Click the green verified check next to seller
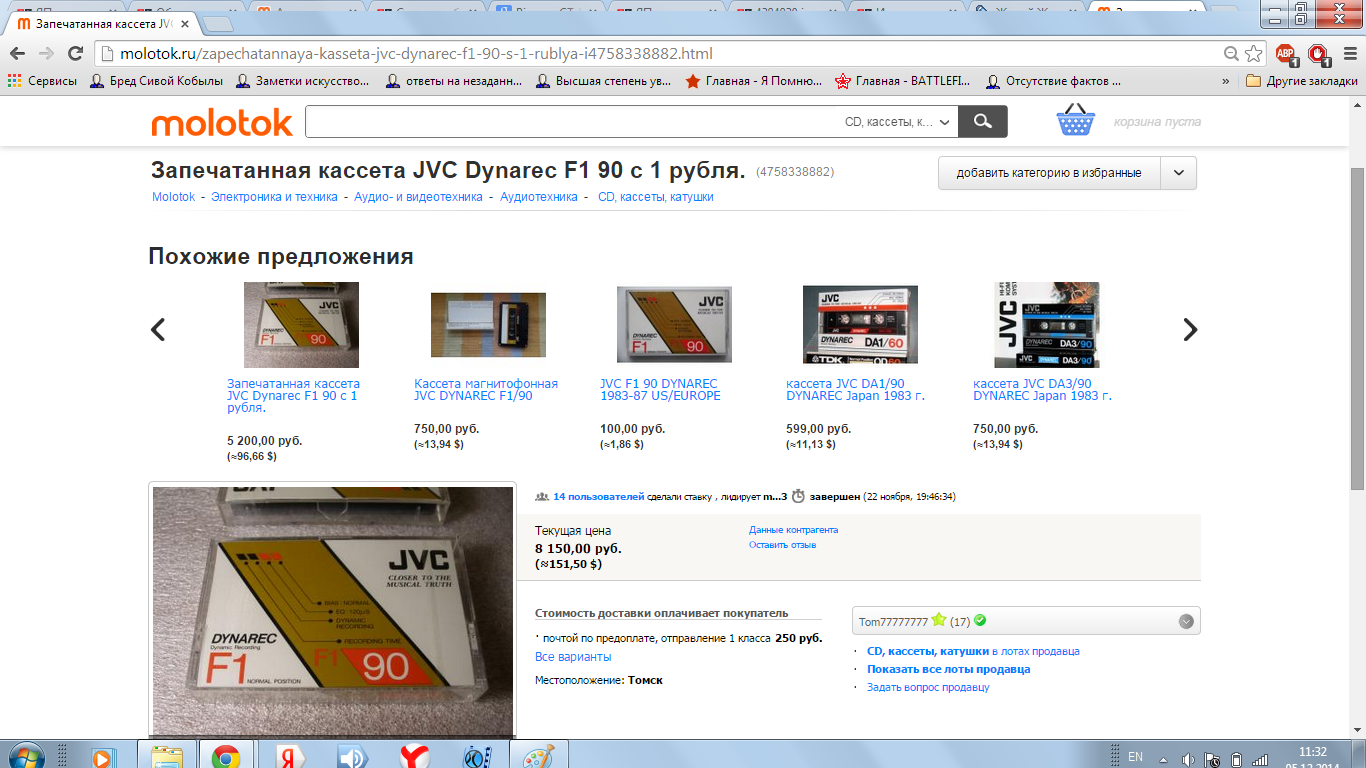This screenshot has width=1366, height=768. pos(980,620)
